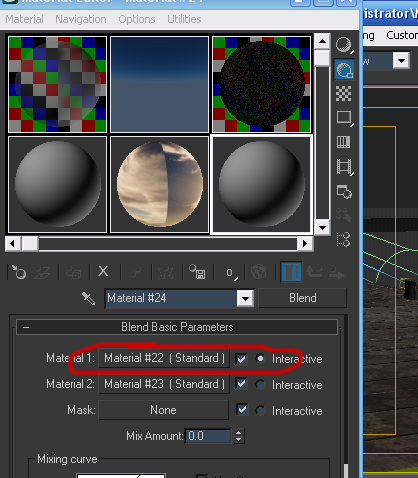418x478 pixels.
Task: Uncheck the Material 1 checkbox
Action: [x=241, y=359]
